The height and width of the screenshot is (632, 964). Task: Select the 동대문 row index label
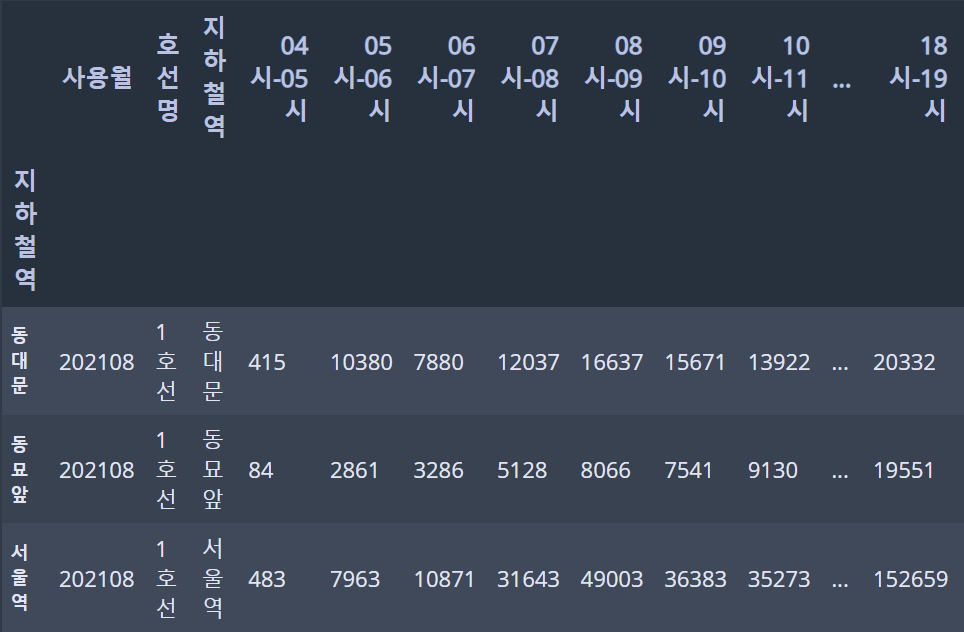20,360
